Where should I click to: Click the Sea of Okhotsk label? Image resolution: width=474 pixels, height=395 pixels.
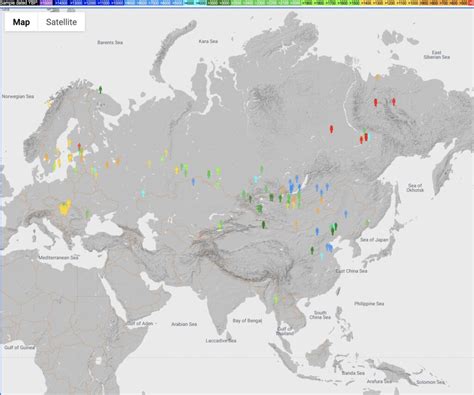click(415, 188)
